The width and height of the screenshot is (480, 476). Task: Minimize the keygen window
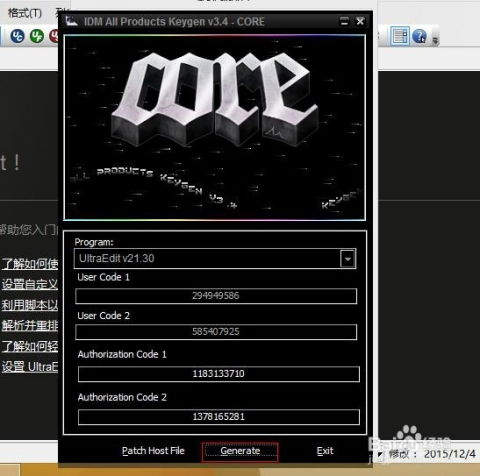(x=344, y=22)
